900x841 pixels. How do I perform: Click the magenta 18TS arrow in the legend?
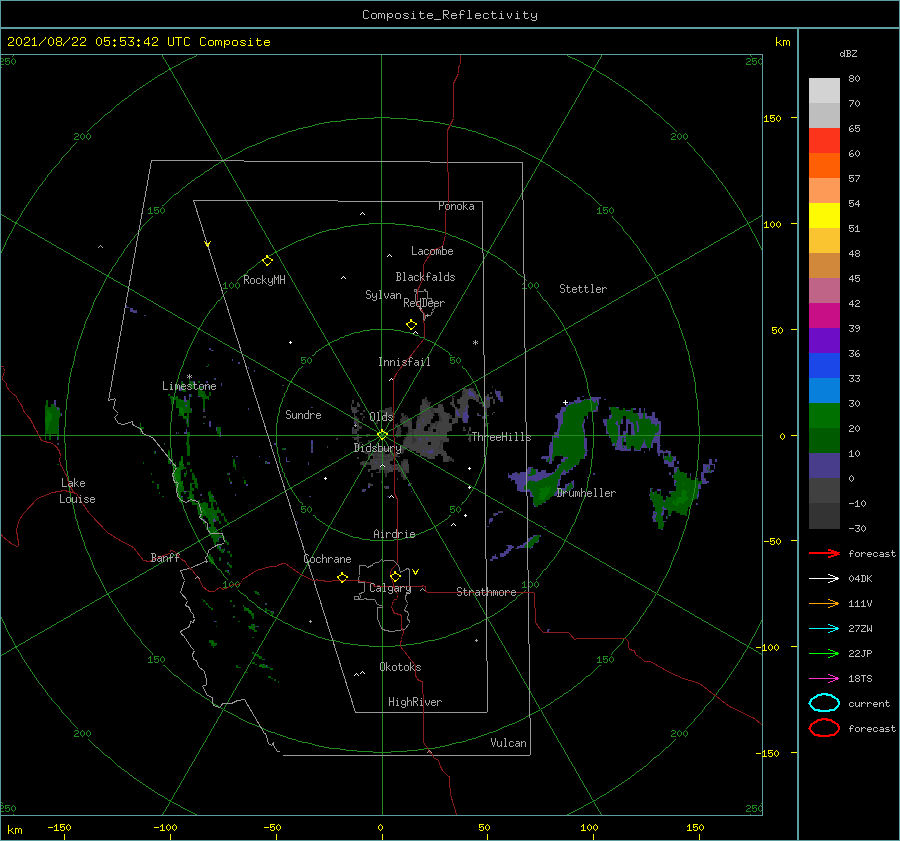(x=824, y=679)
